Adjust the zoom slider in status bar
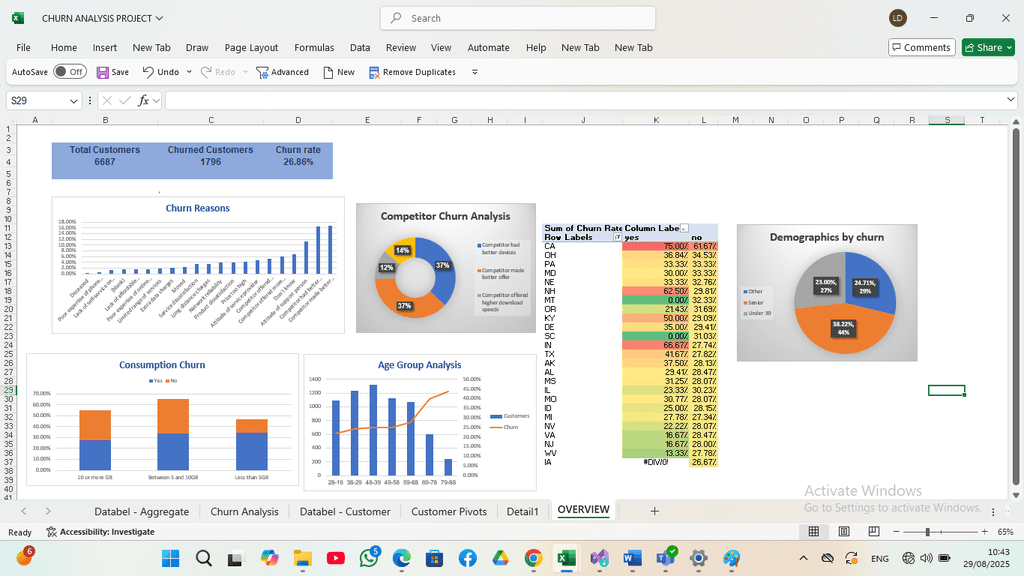1024x576 pixels. coord(928,532)
